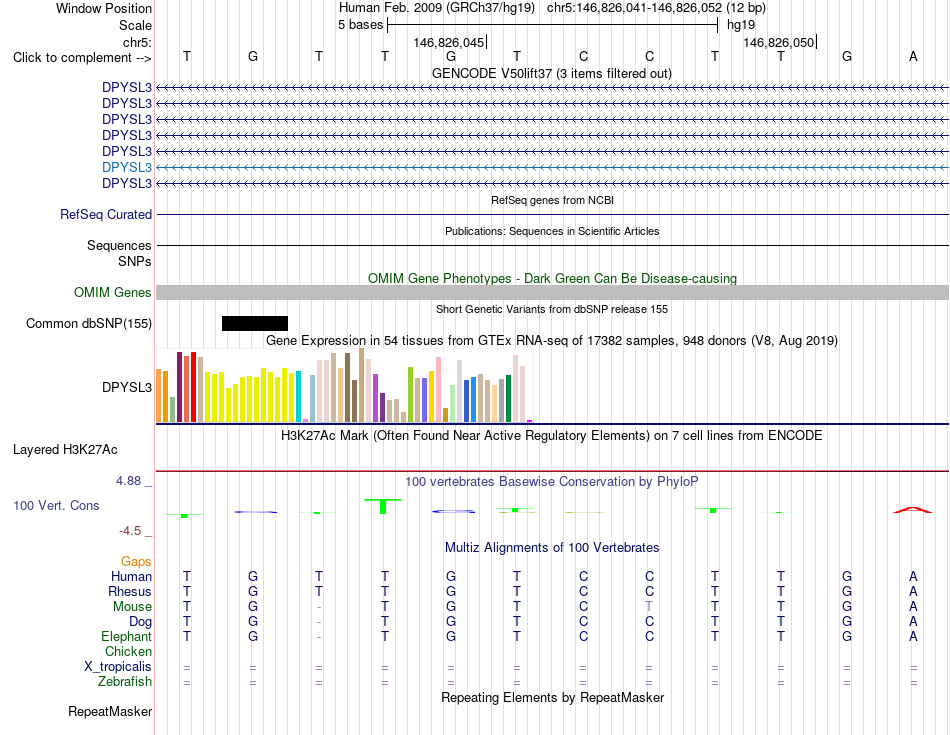
Task: Open the OMIM Gene Phenotypes track title
Action: coord(552,278)
